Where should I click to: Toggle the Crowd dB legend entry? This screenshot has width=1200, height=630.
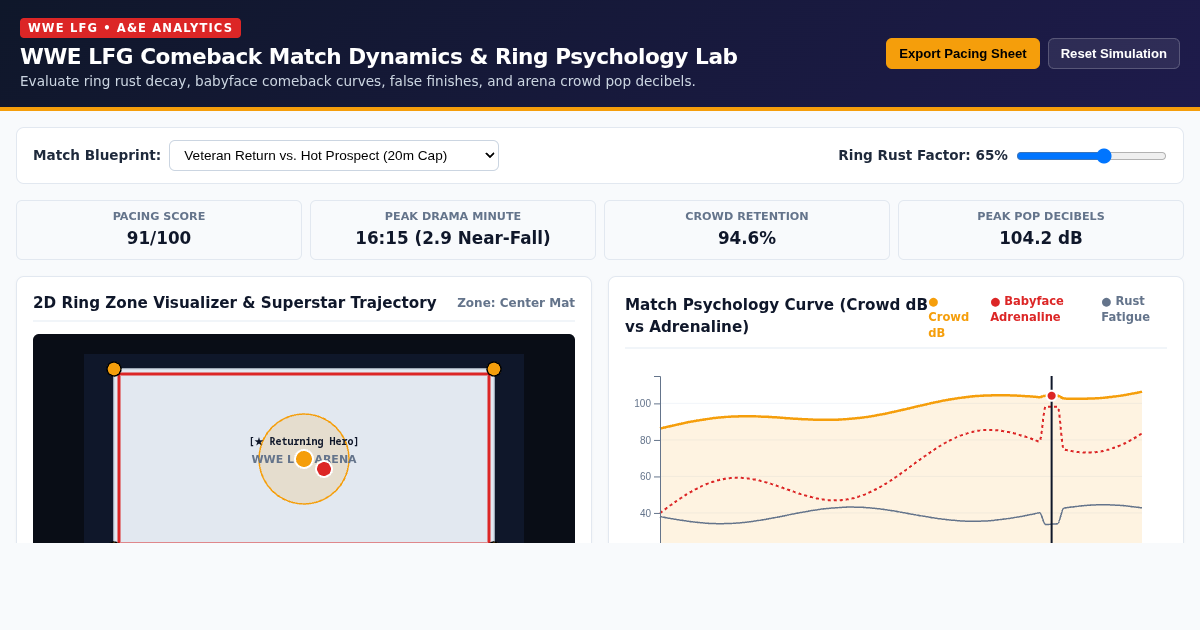[x=948, y=317]
